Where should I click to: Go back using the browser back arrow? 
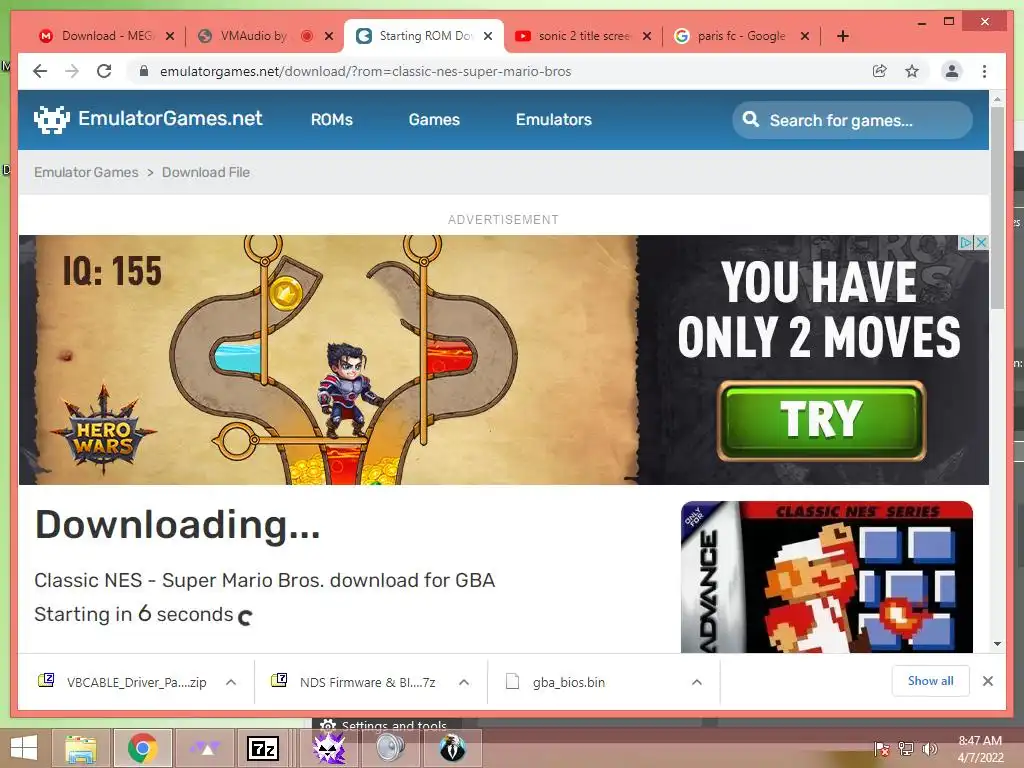[x=40, y=71]
